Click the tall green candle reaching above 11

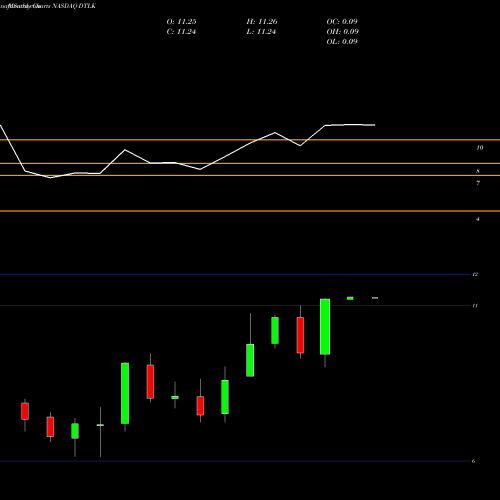[x=325, y=327]
